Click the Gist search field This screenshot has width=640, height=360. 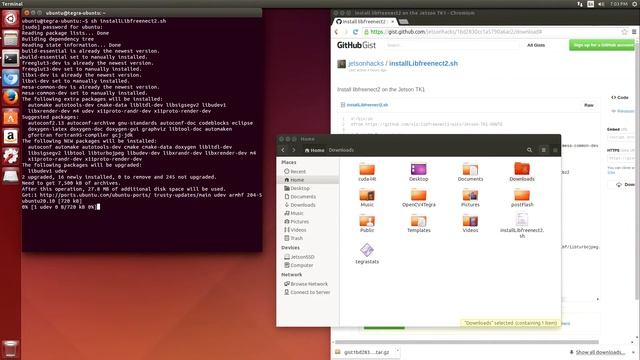click(x=451, y=45)
